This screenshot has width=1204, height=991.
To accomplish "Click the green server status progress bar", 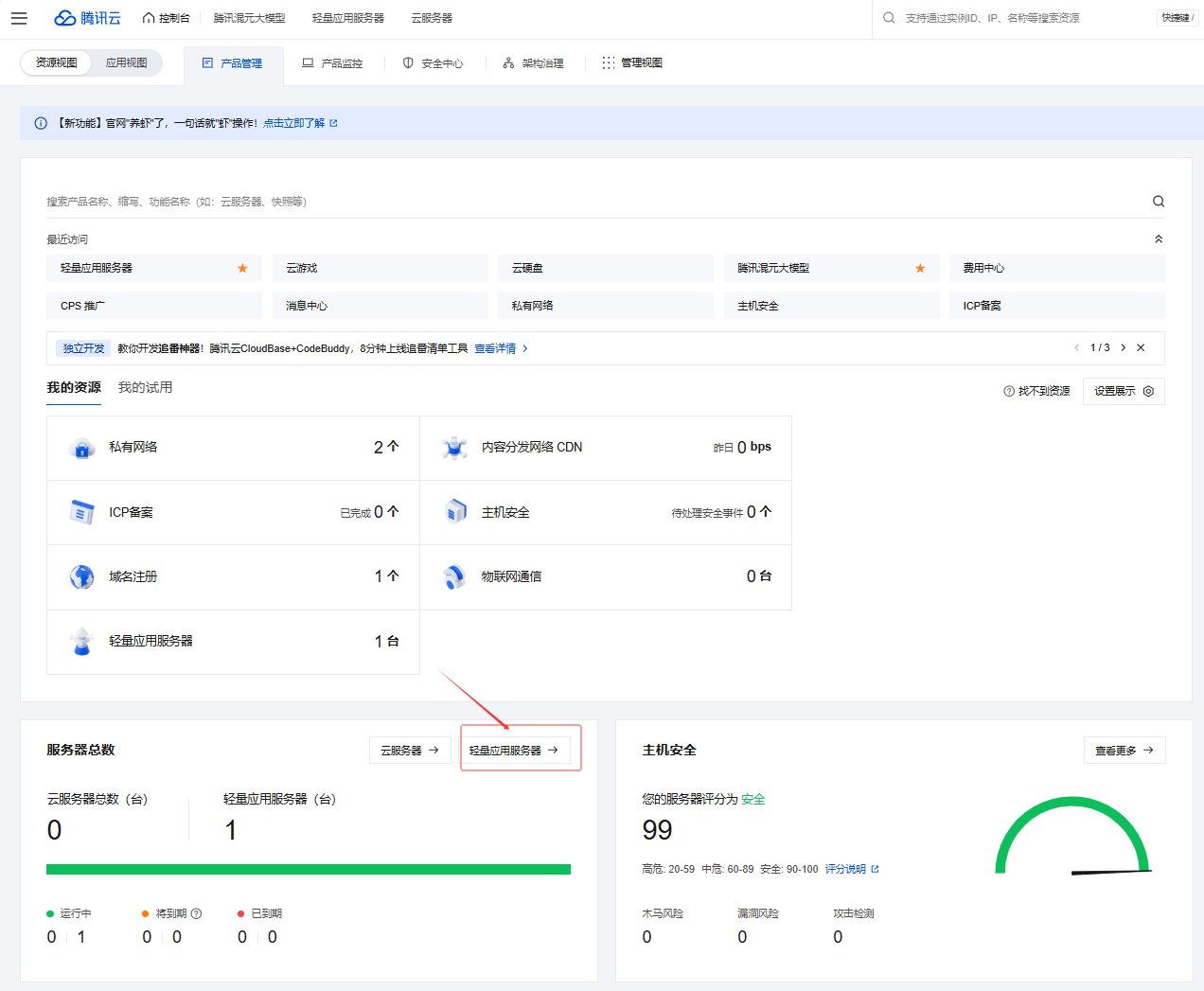I will 309,869.
